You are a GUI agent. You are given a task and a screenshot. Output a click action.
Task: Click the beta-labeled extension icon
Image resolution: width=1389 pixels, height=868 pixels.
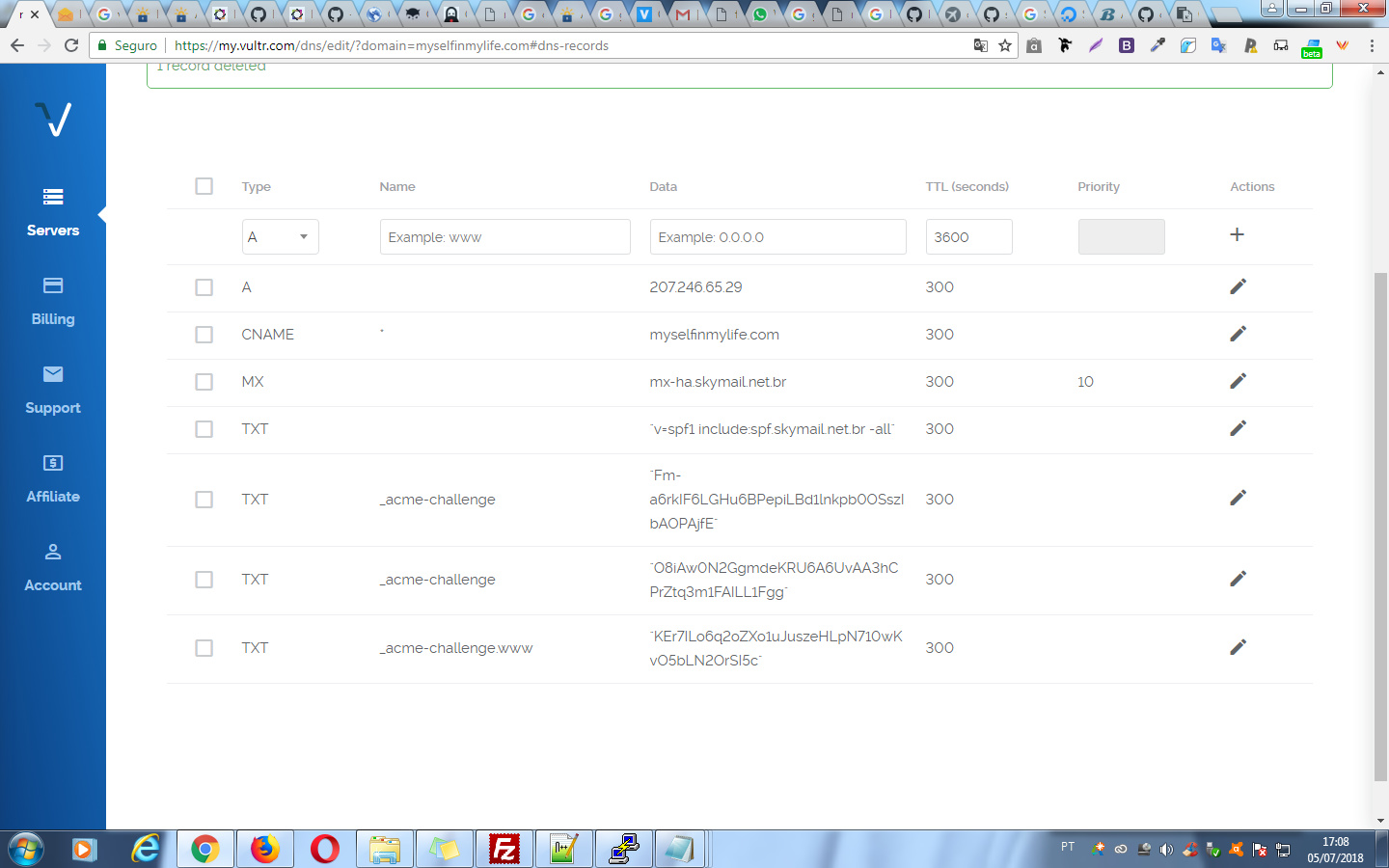click(x=1312, y=47)
